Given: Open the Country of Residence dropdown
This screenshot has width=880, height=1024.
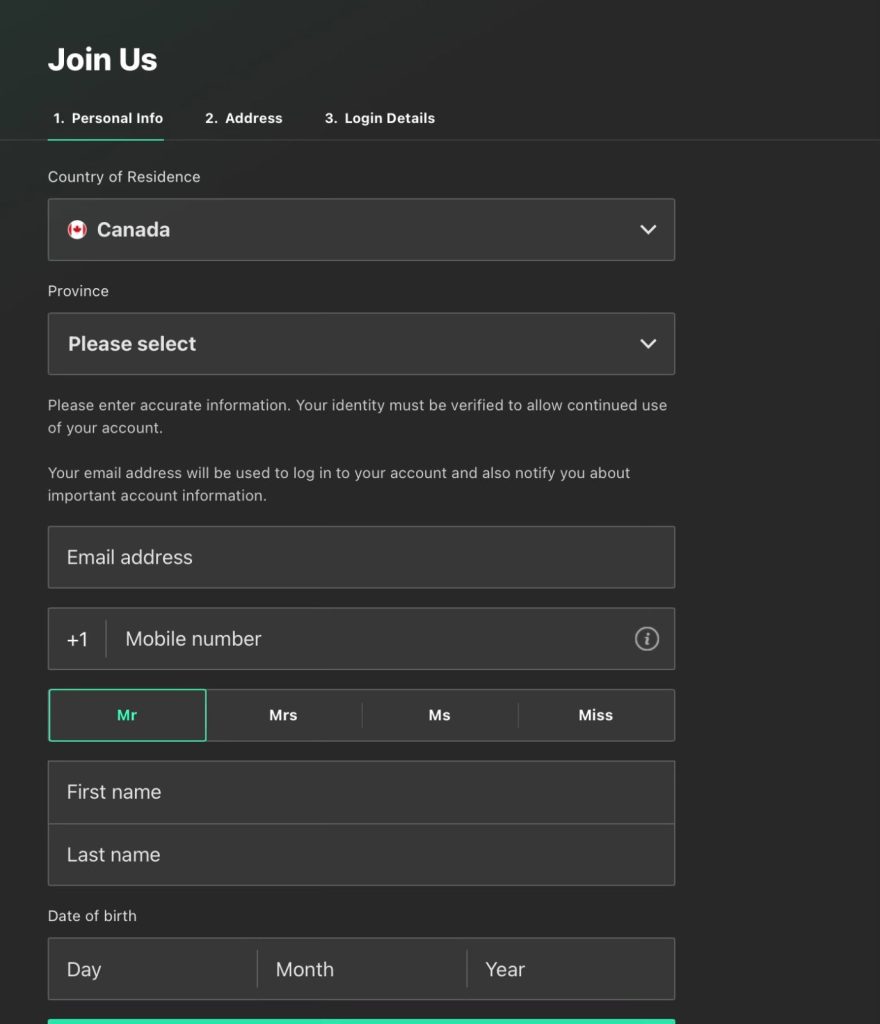Looking at the screenshot, I should tap(361, 229).
